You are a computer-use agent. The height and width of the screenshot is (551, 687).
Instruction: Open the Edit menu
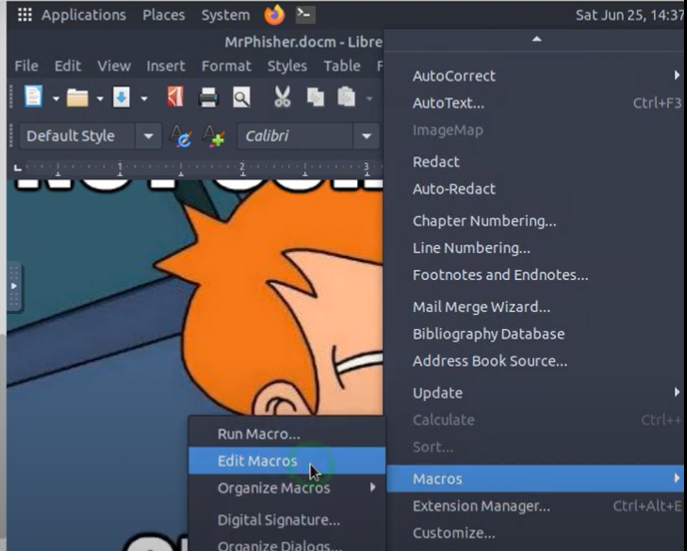[x=67, y=66]
